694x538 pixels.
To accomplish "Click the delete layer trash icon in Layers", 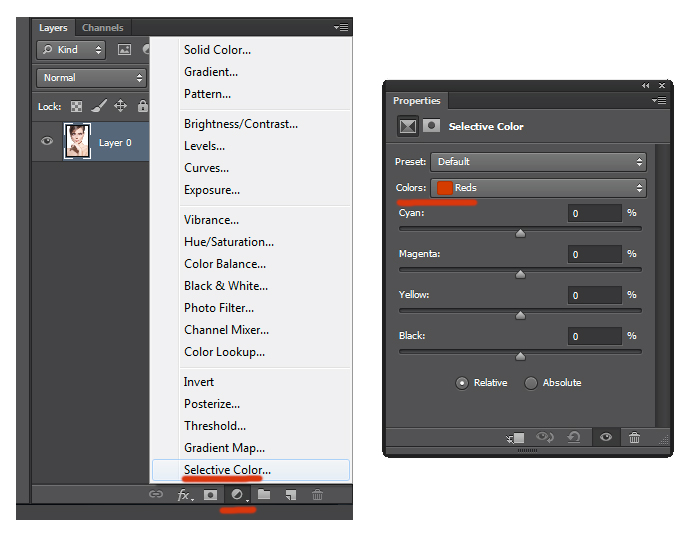I will [x=317, y=495].
